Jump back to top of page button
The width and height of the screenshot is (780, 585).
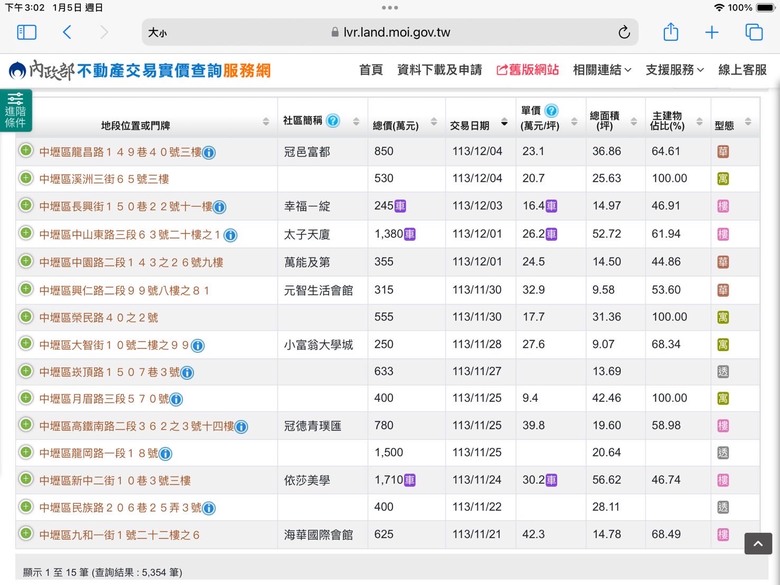tap(758, 543)
